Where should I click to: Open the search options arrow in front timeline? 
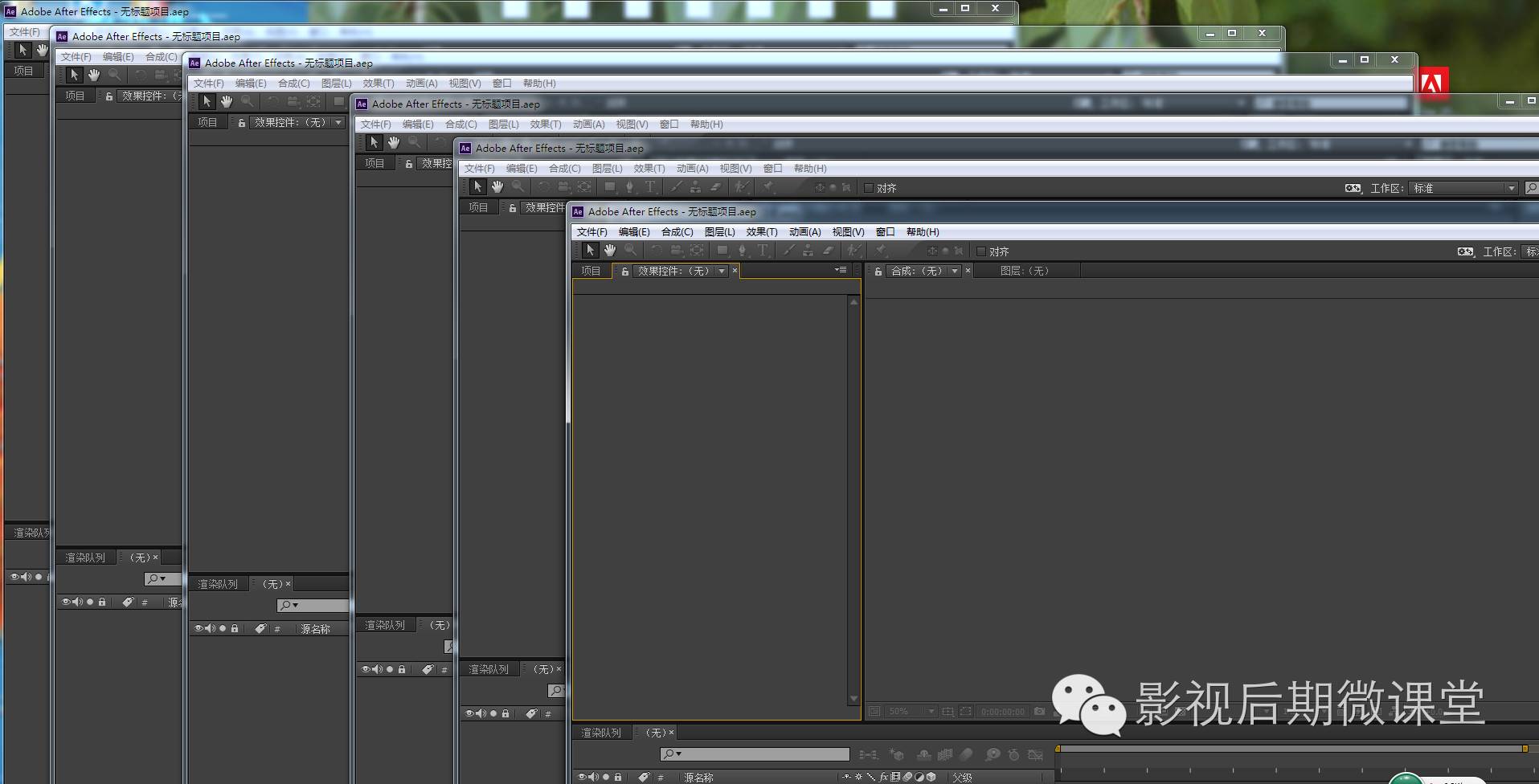pyautogui.click(x=679, y=754)
